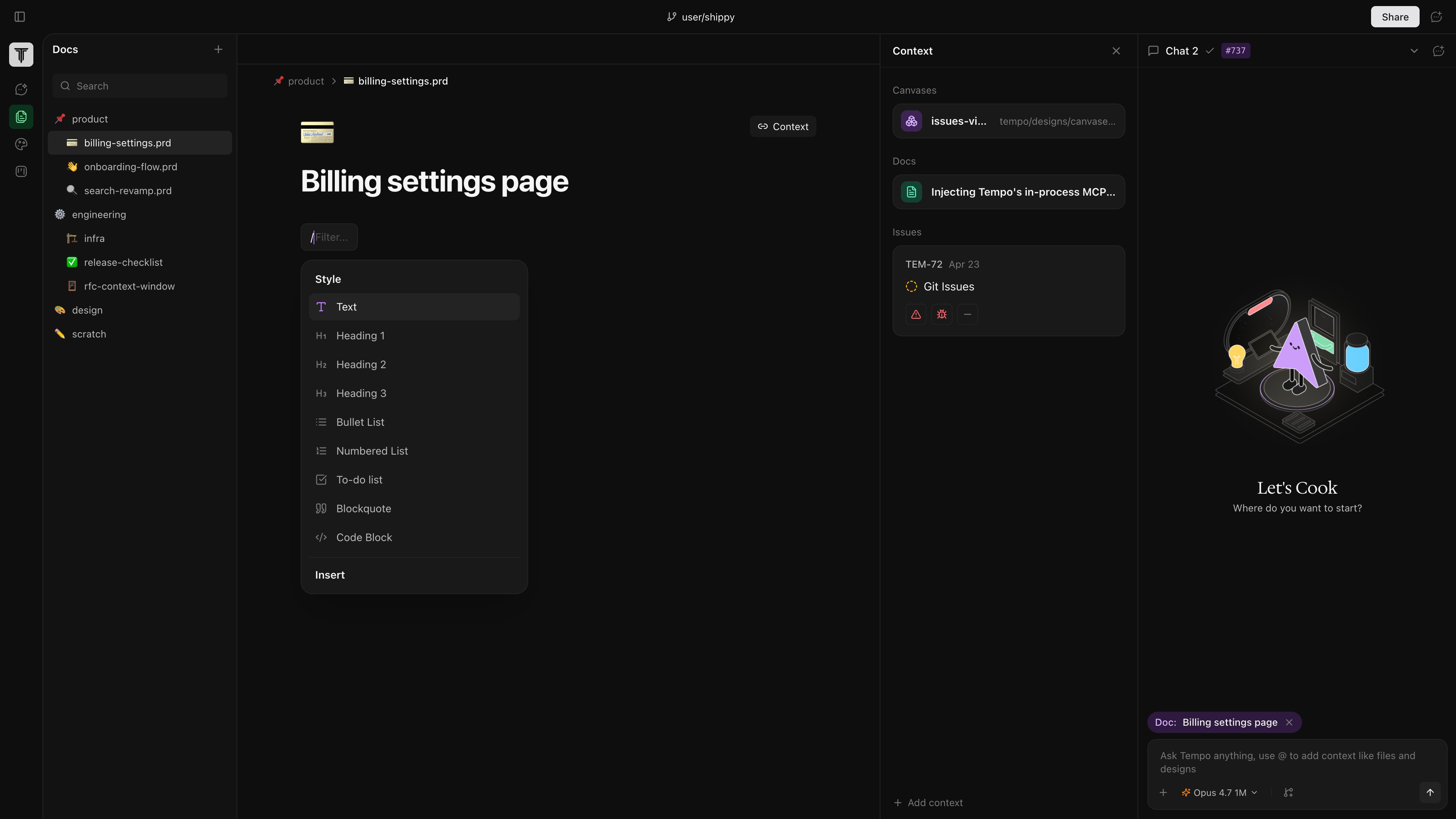Screen dimensions: 1456x819
Task: Click the dash priority icon on TEM-72
Action: [x=968, y=314]
